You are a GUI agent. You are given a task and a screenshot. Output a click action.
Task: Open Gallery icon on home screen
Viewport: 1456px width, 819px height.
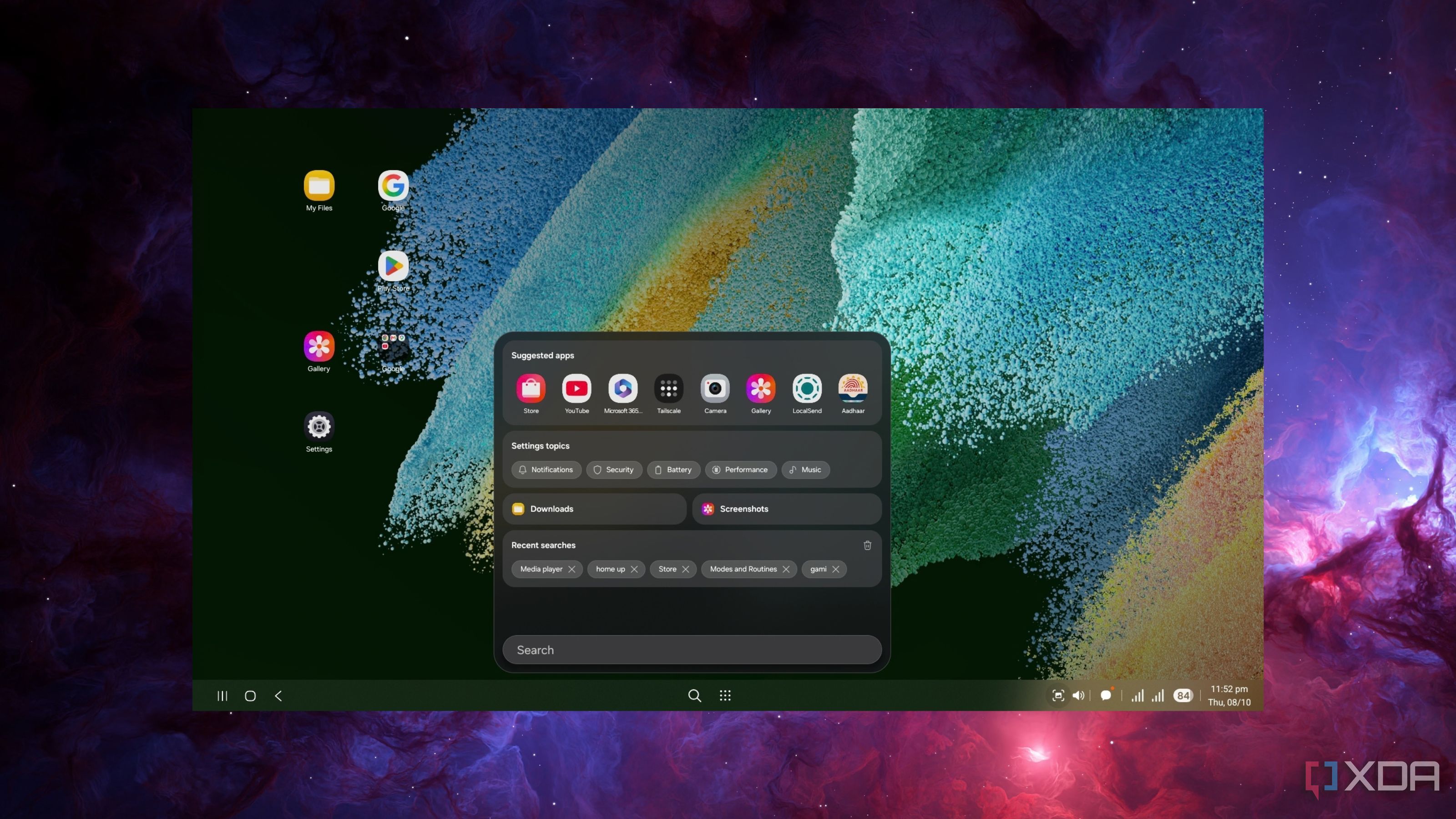tap(319, 346)
